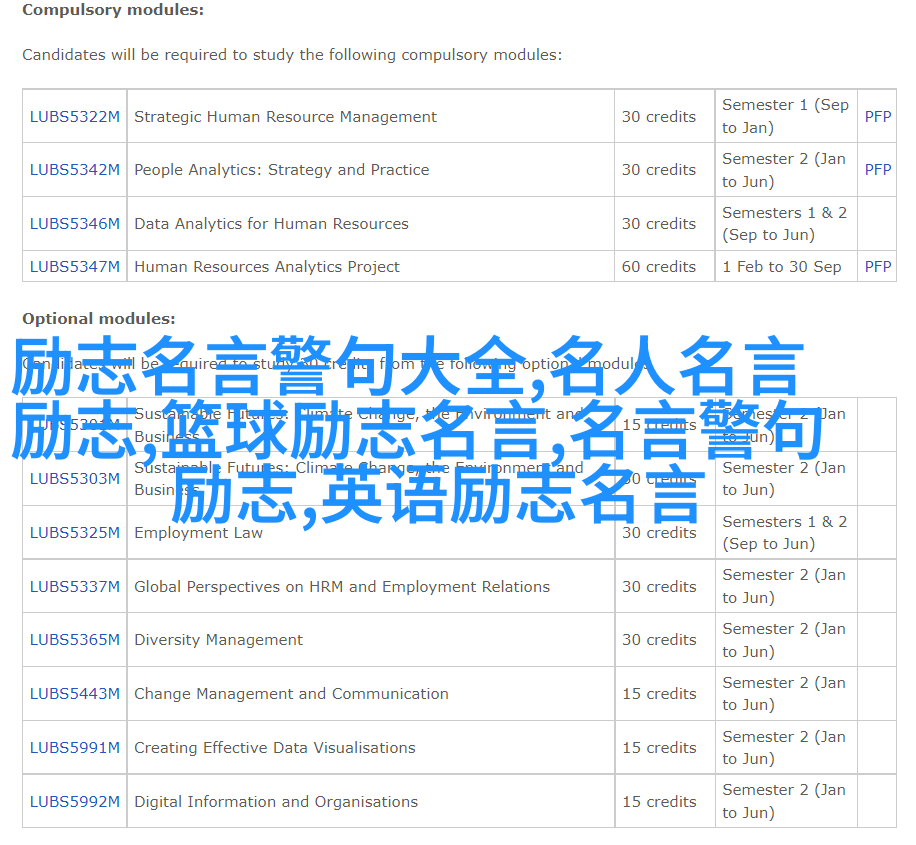Open the LUBS5443M module link
This screenshot has height=845, width=916.
(x=74, y=694)
